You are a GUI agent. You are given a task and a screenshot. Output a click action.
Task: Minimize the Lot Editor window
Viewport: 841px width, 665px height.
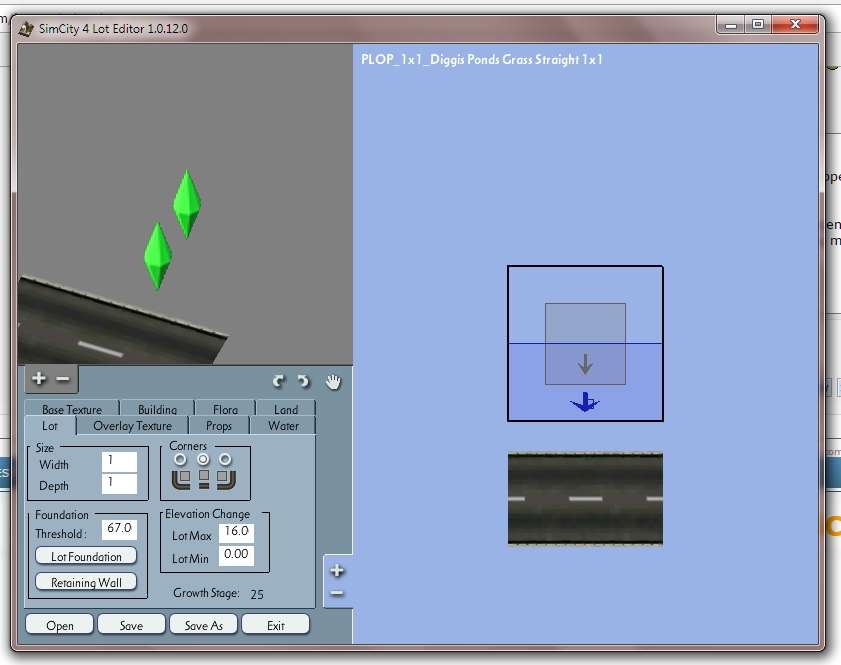(x=731, y=25)
